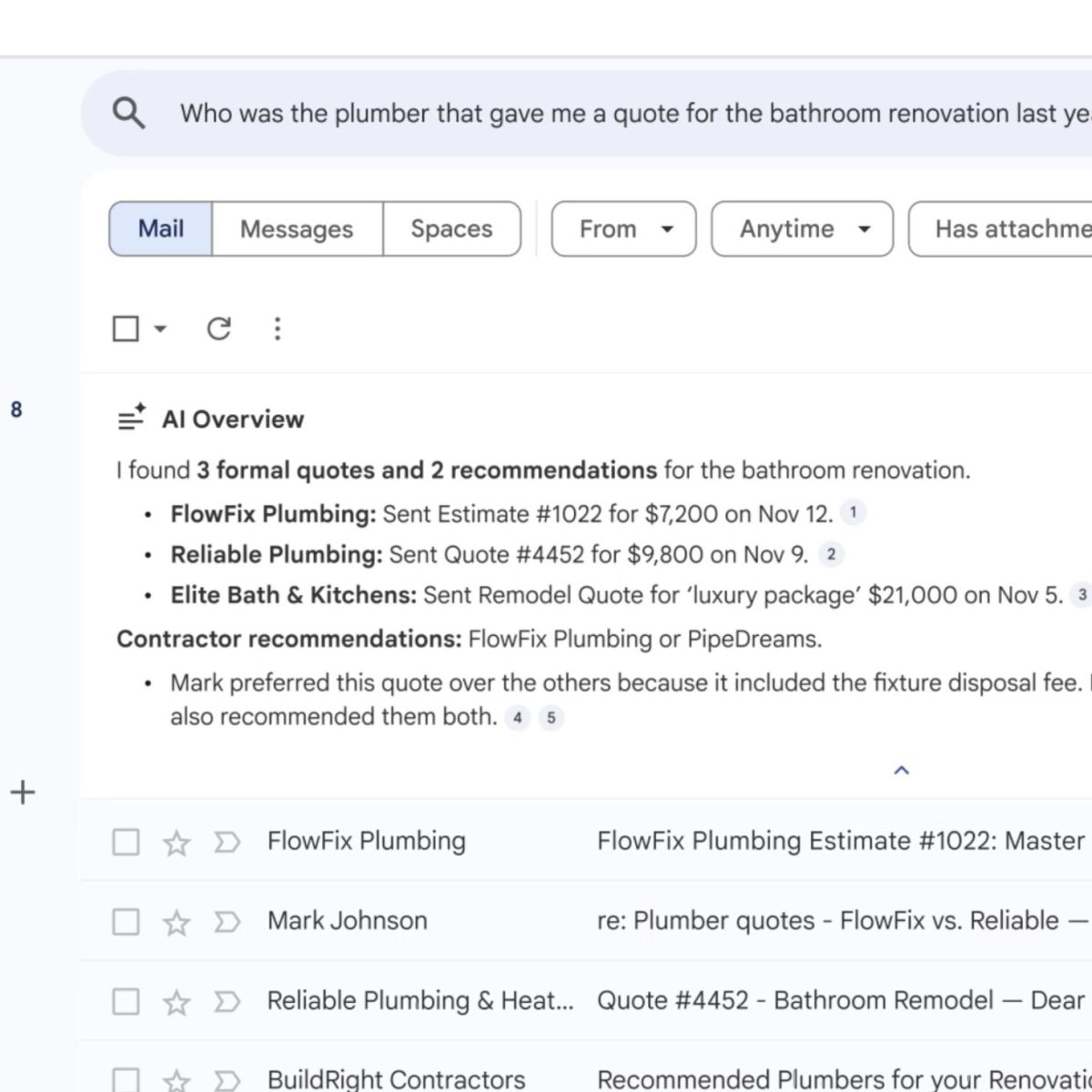Switch to the Spaces tab
1092x1092 pixels.
(x=451, y=229)
